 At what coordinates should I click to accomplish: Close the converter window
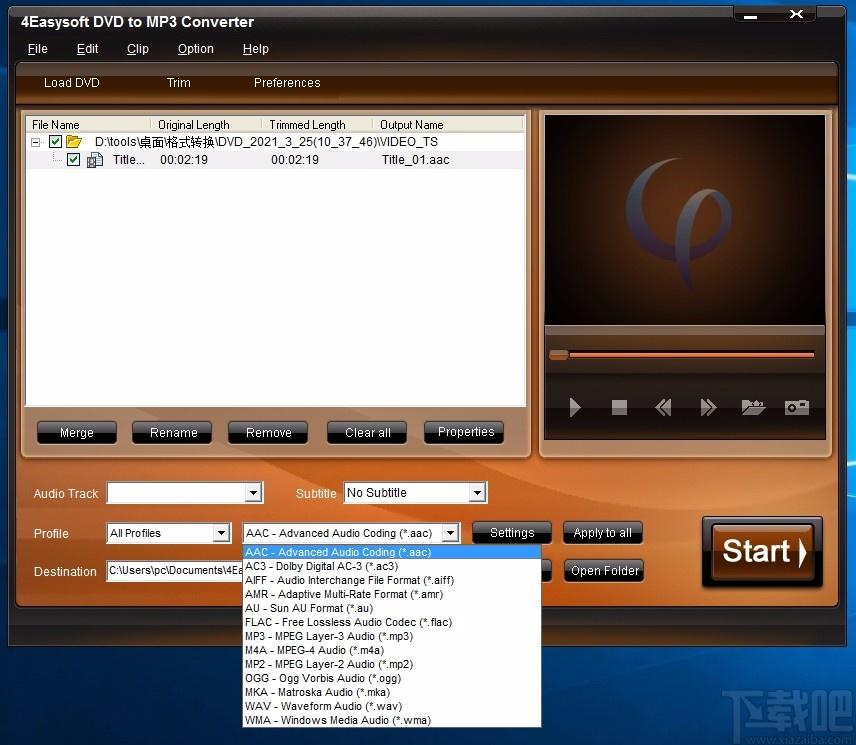pos(796,15)
